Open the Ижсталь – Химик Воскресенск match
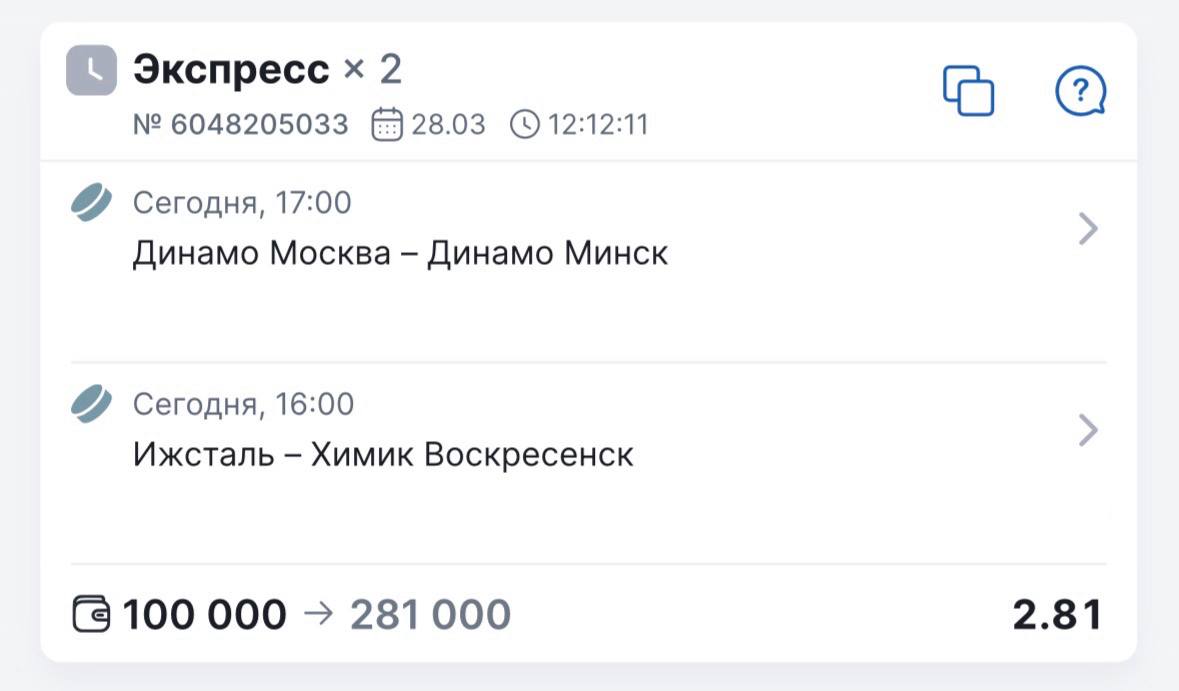The width and height of the screenshot is (1179, 691). click(383, 455)
